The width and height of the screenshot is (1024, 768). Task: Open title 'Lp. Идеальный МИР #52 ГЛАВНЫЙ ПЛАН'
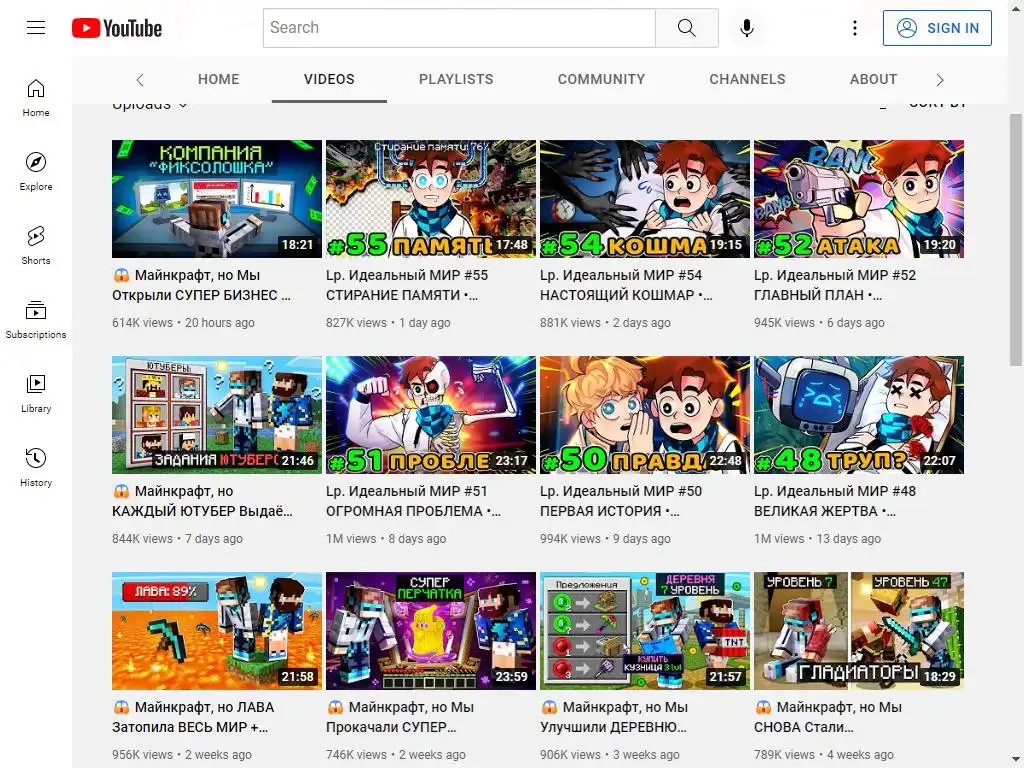835,285
